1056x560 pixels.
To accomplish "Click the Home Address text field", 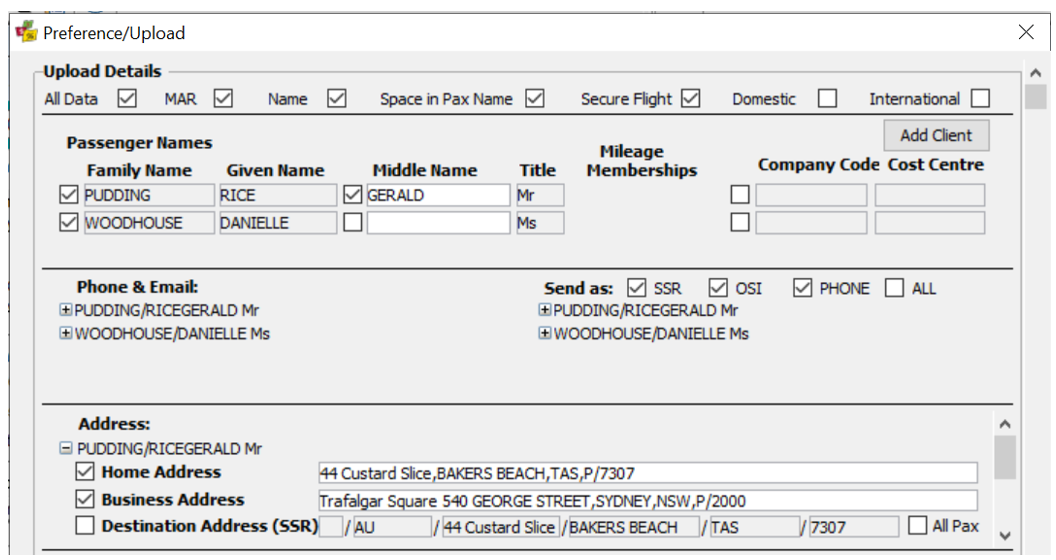I will pos(648,473).
